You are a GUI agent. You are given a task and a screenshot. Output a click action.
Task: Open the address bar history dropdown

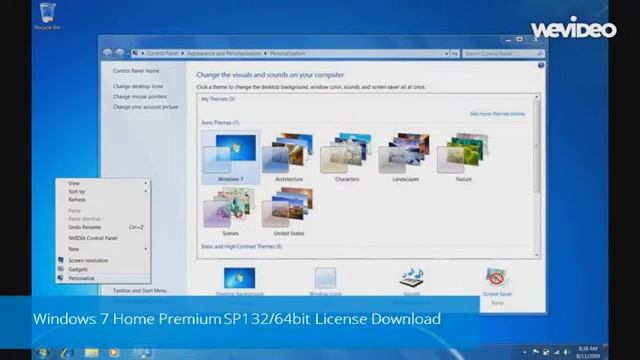(446, 53)
